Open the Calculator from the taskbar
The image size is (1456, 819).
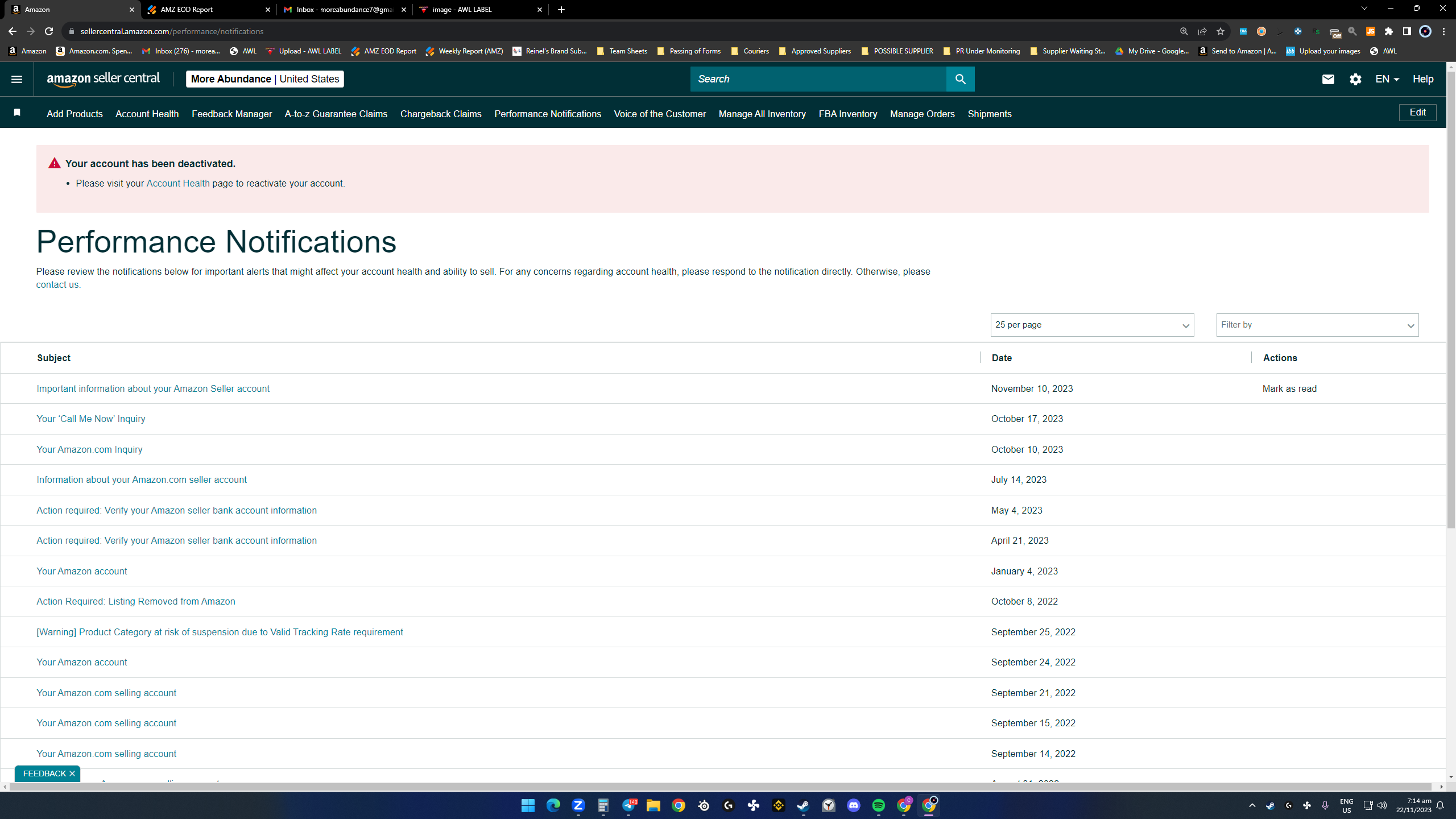603,805
